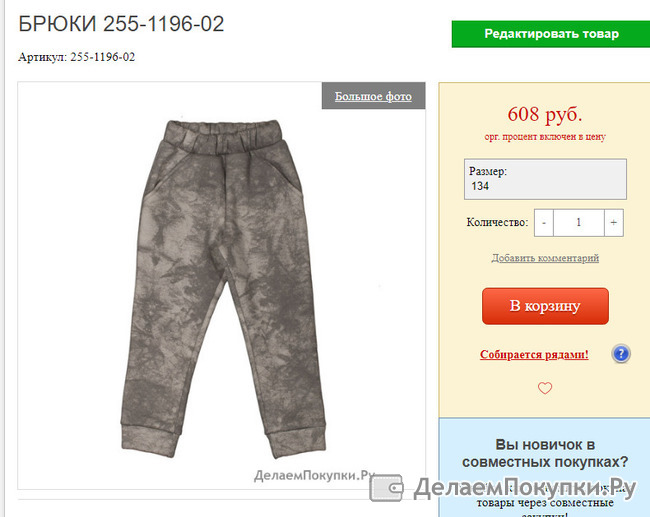650x517 pixels.
Task: Open the Большое фото large photo link
Action: [x=373, y=96]
